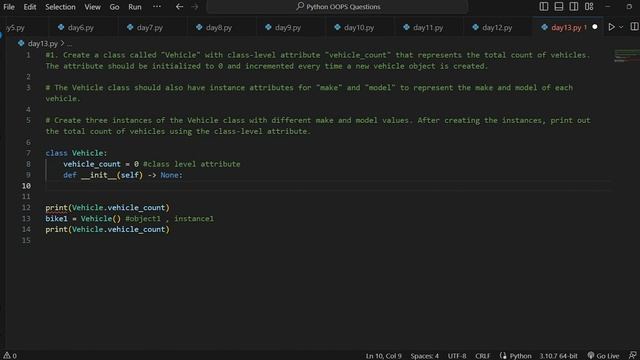
Task: Click the Python icon on the day6.py tab
Action: [x=61, y=27]
